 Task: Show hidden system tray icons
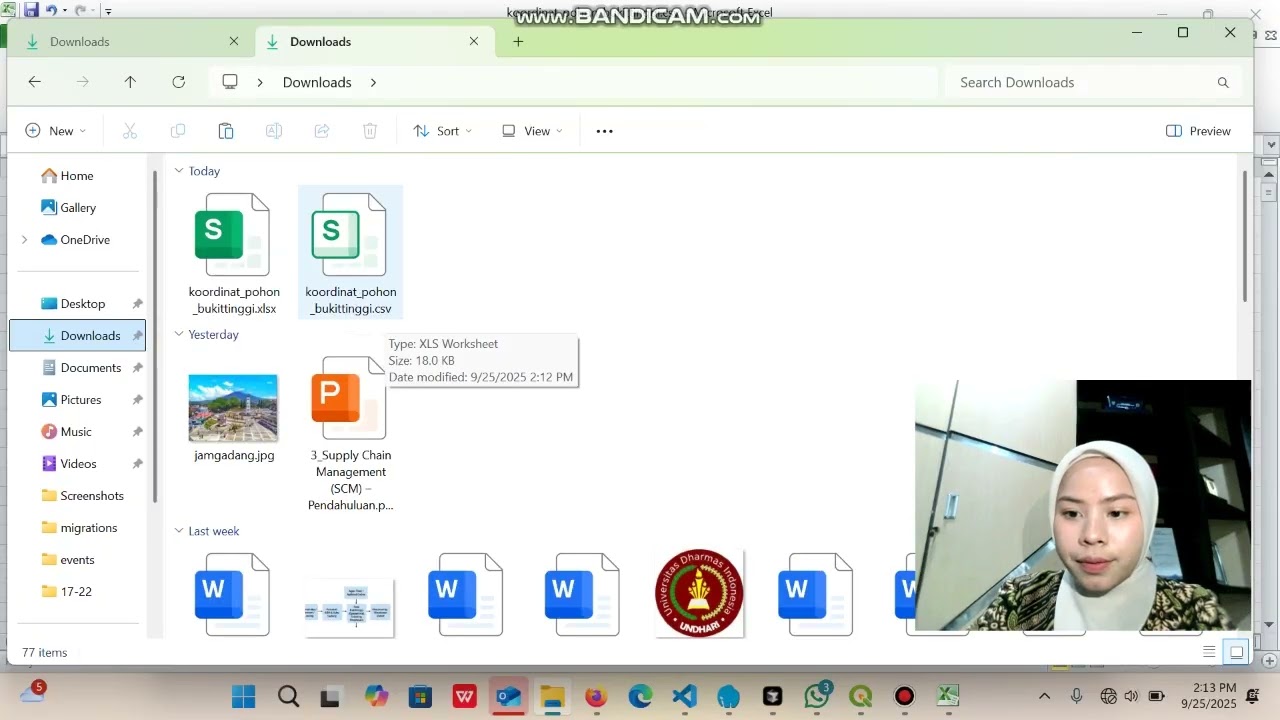pyautogui.click(x=1045, y=696)
